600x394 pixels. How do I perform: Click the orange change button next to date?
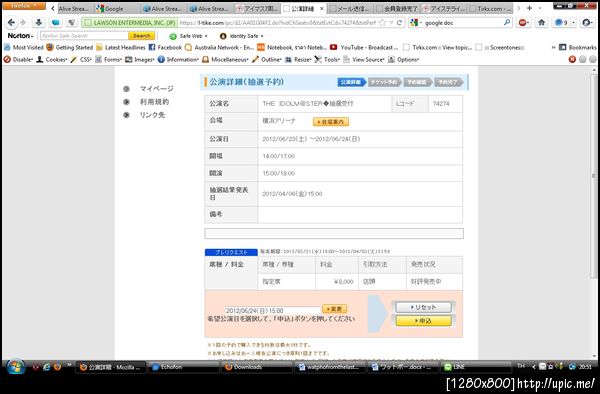tap(334, 309)
